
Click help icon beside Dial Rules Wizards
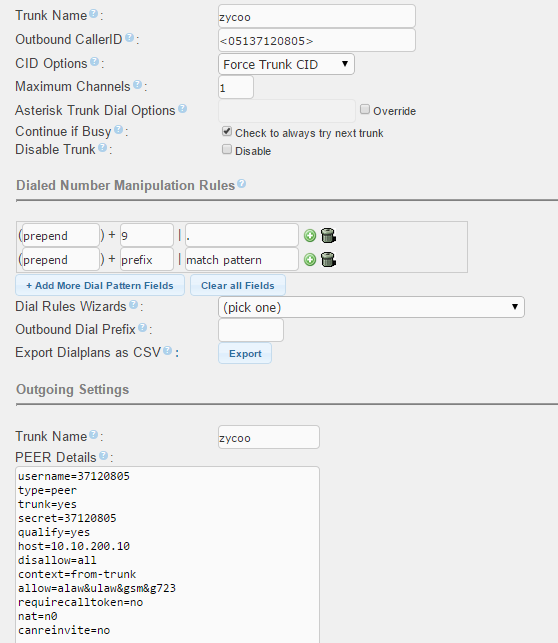pyautogui.click(x=133, y=305)
